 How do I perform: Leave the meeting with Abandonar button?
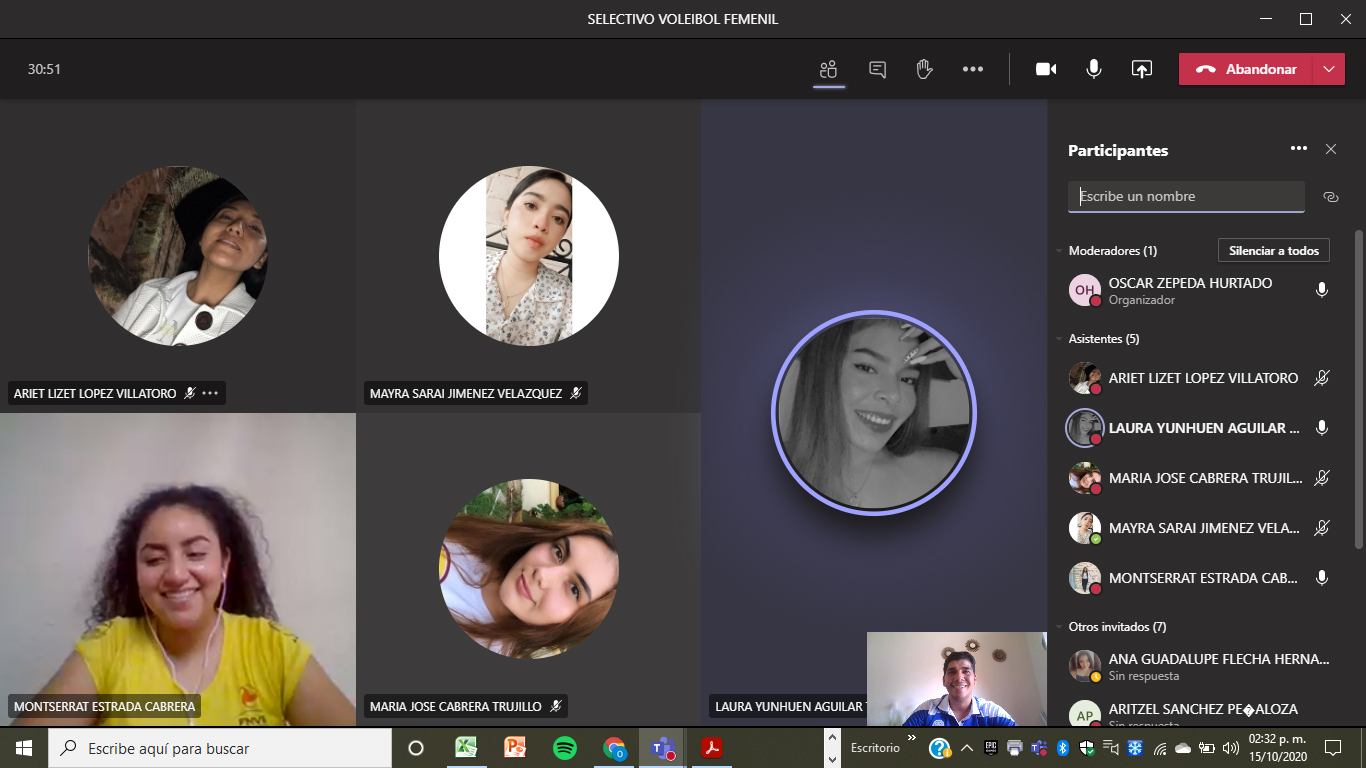coord(1246,69)
